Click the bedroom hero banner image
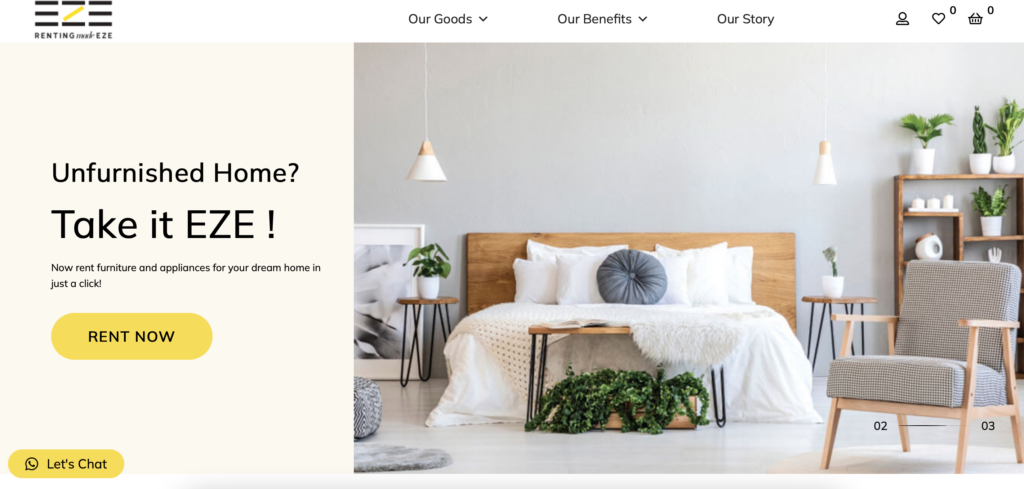1024x489 pixels. [689, 258]
